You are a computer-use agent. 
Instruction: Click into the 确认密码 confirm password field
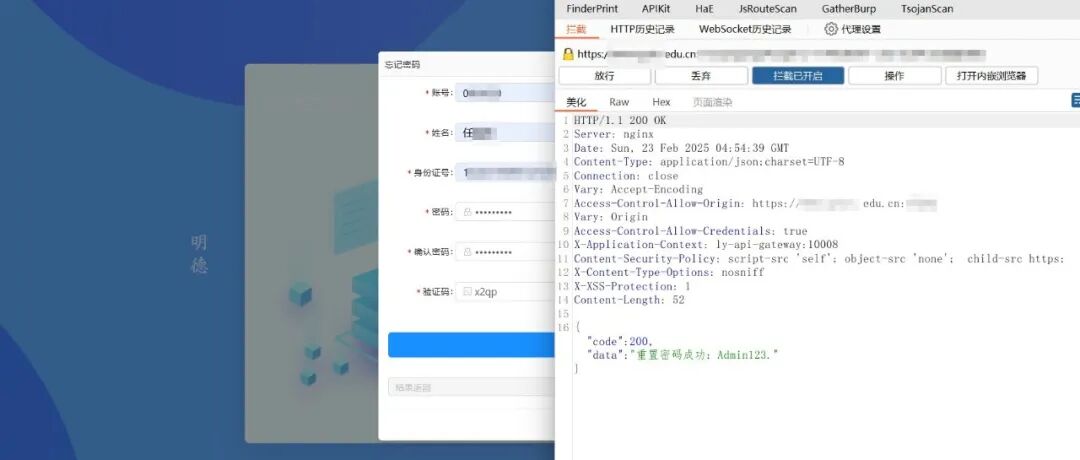click(505, 252)
